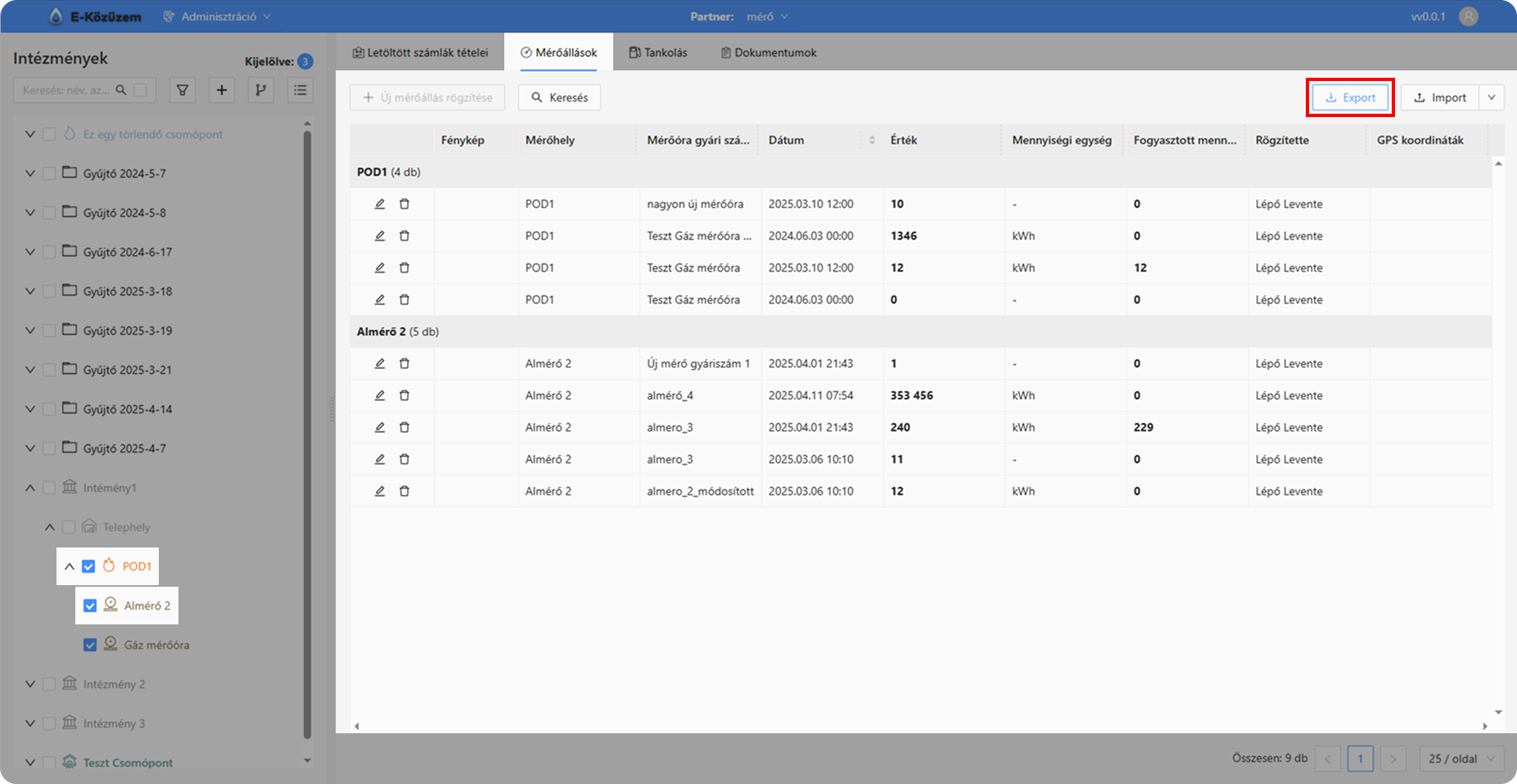Open the 25 / oldal page size dropdown
Image resolution: width=1517 pixels, height=784 pixels.
[1461, 759]
